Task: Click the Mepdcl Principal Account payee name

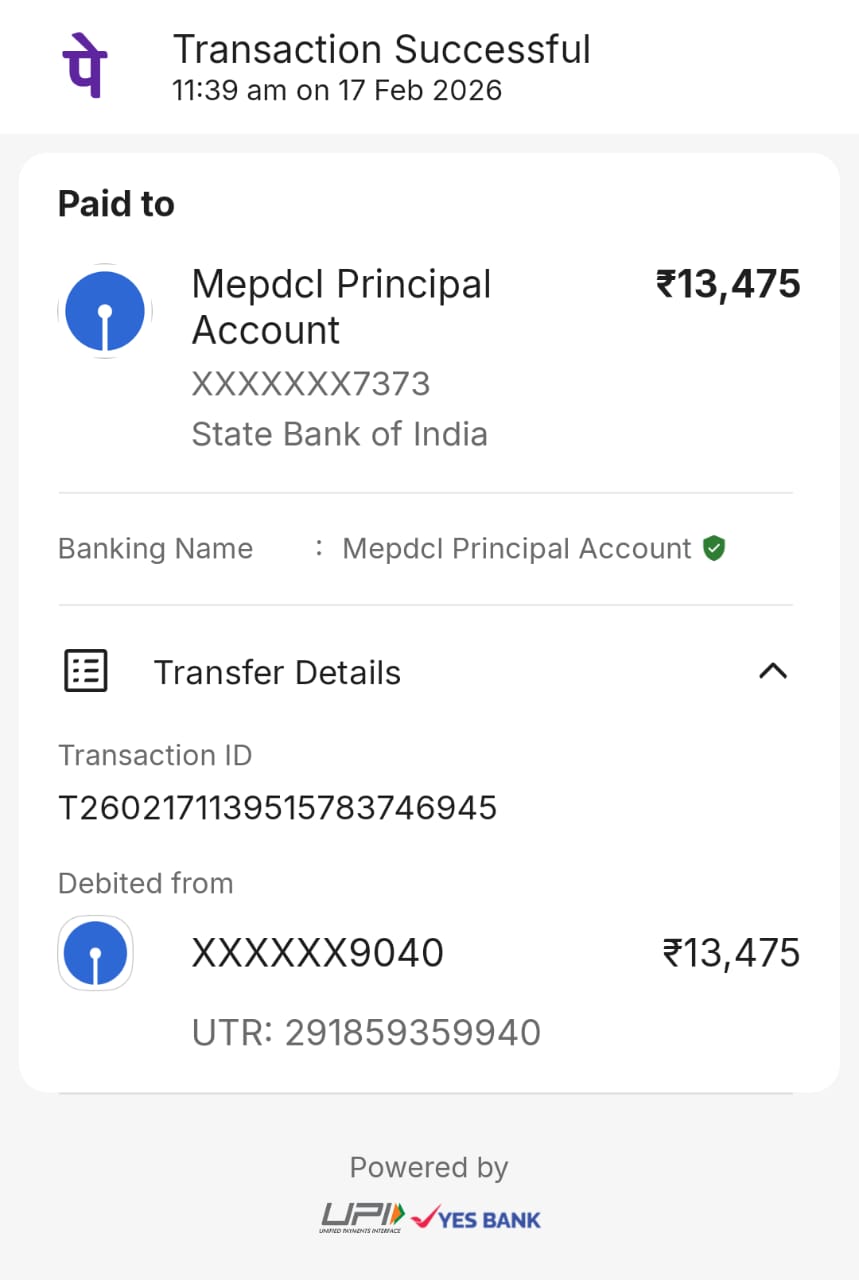Action: [x=341, y=307]
